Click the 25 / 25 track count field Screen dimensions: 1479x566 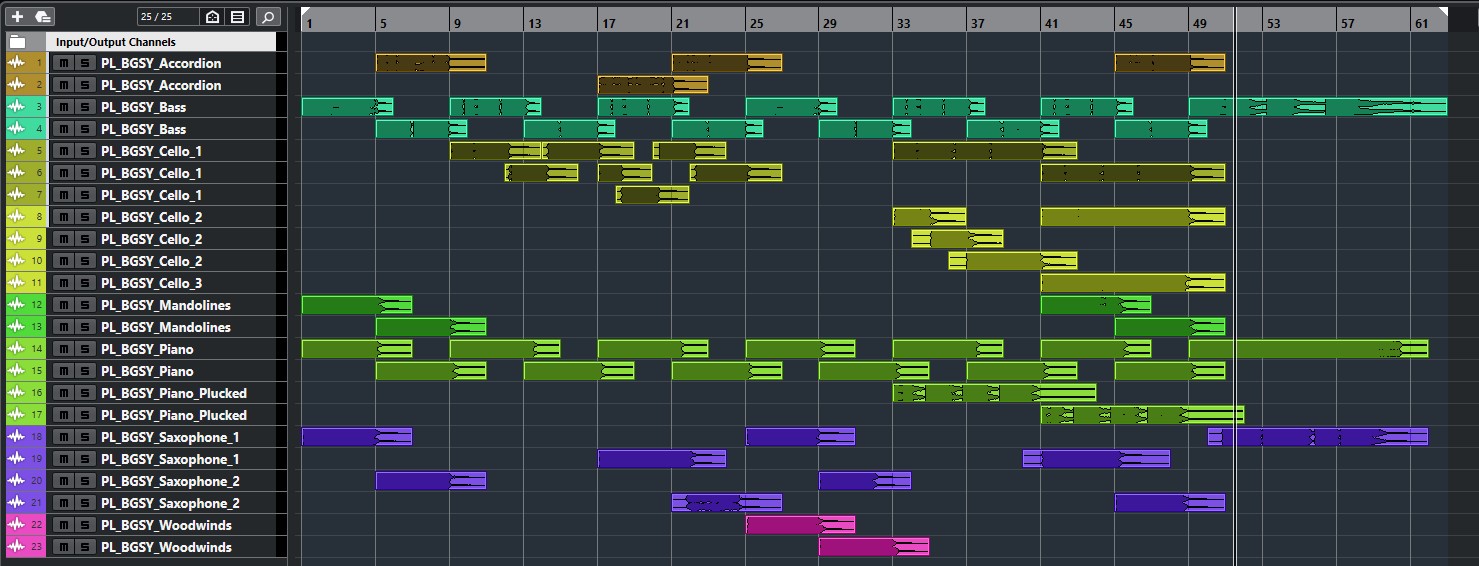click(x=166, y=17)
